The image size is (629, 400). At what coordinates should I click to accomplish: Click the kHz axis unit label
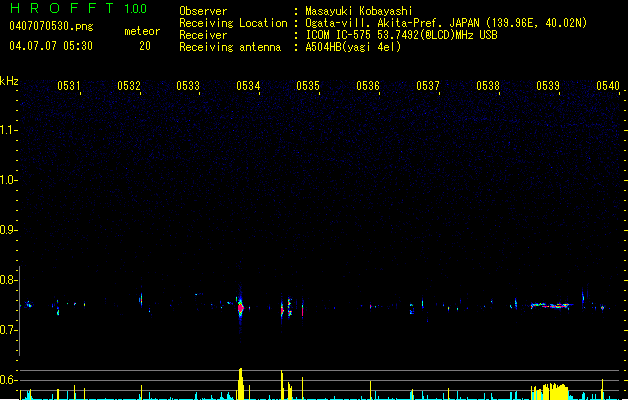(x=9, y=81)
